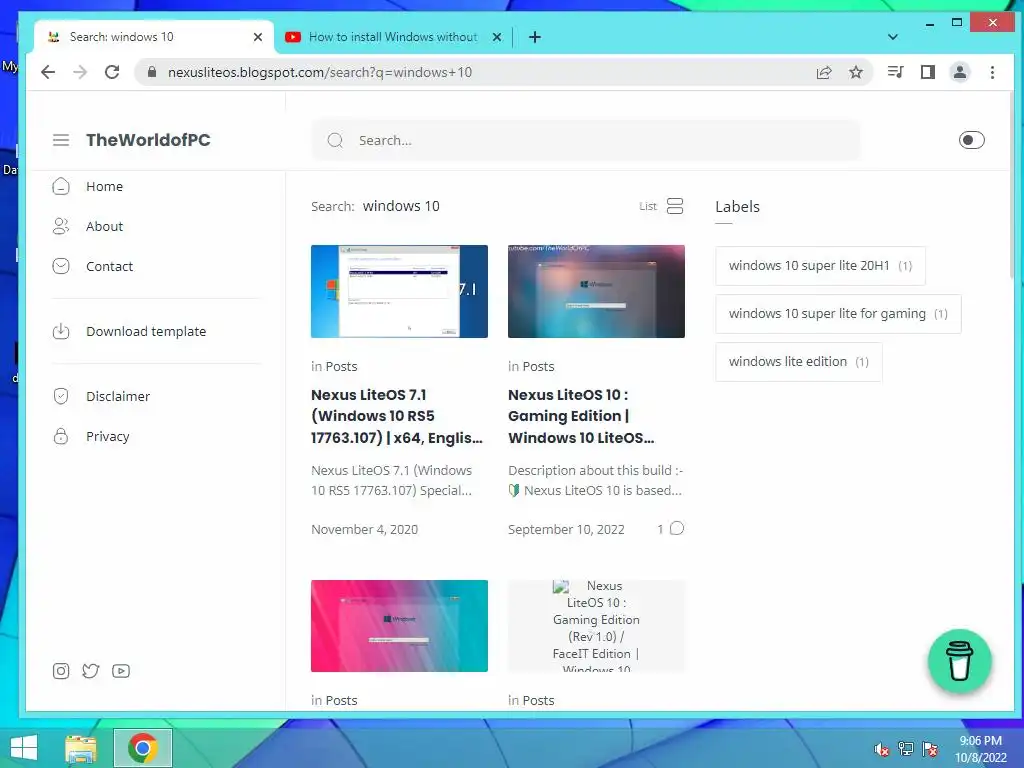The height and width of the screenshot is (768, 1024).
Task: Select label windows 10 super lite 20H1
Action: (x=820, y=266)
